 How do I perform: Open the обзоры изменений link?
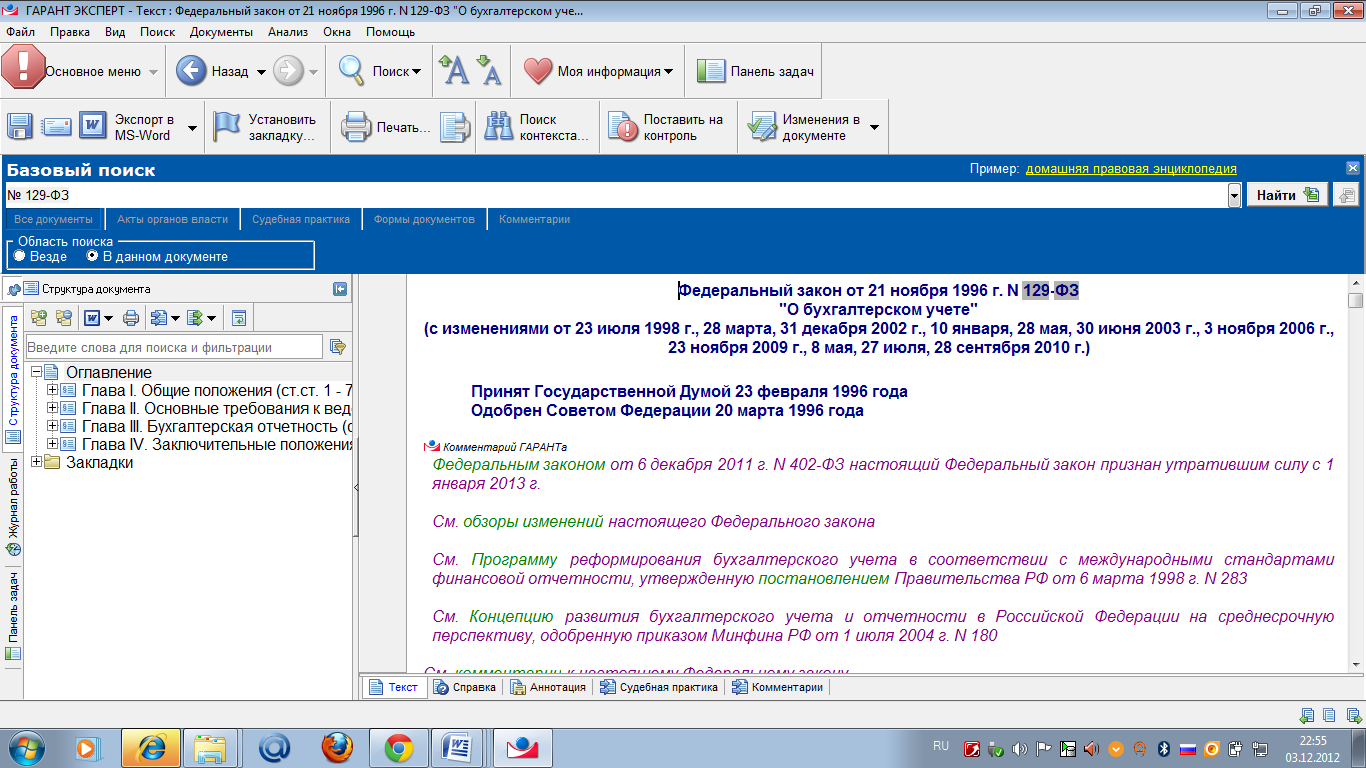(533, 521)
